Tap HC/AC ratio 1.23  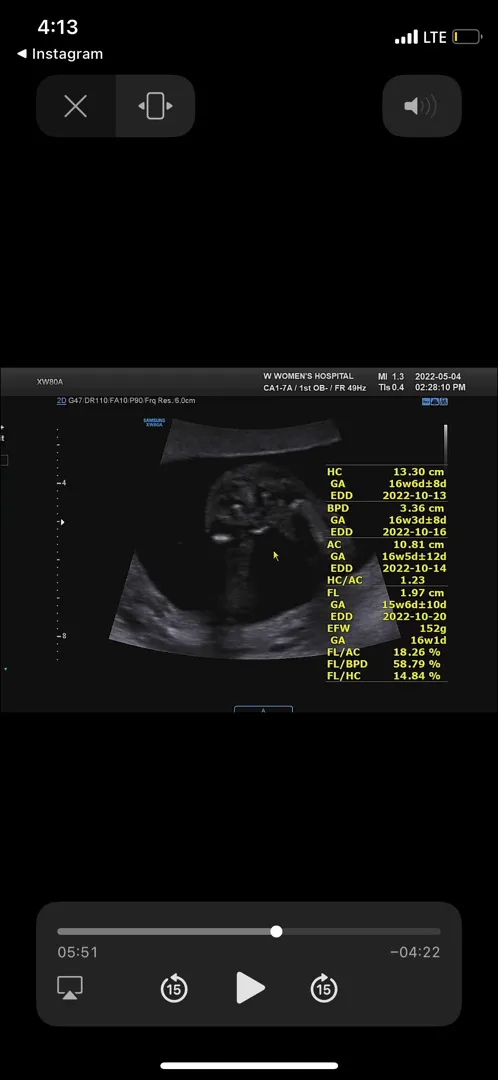[411, 580]
